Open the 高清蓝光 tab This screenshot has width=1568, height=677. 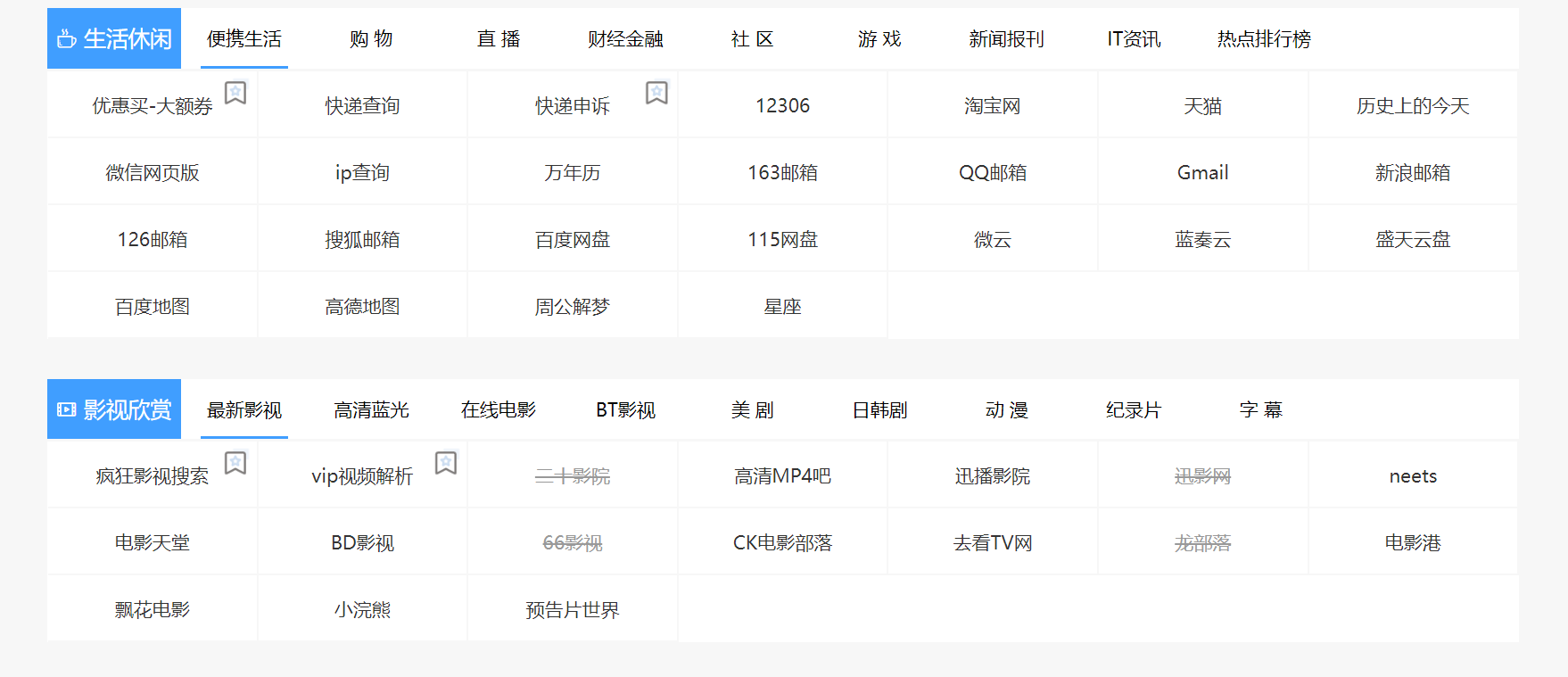(x=371, y=409)
